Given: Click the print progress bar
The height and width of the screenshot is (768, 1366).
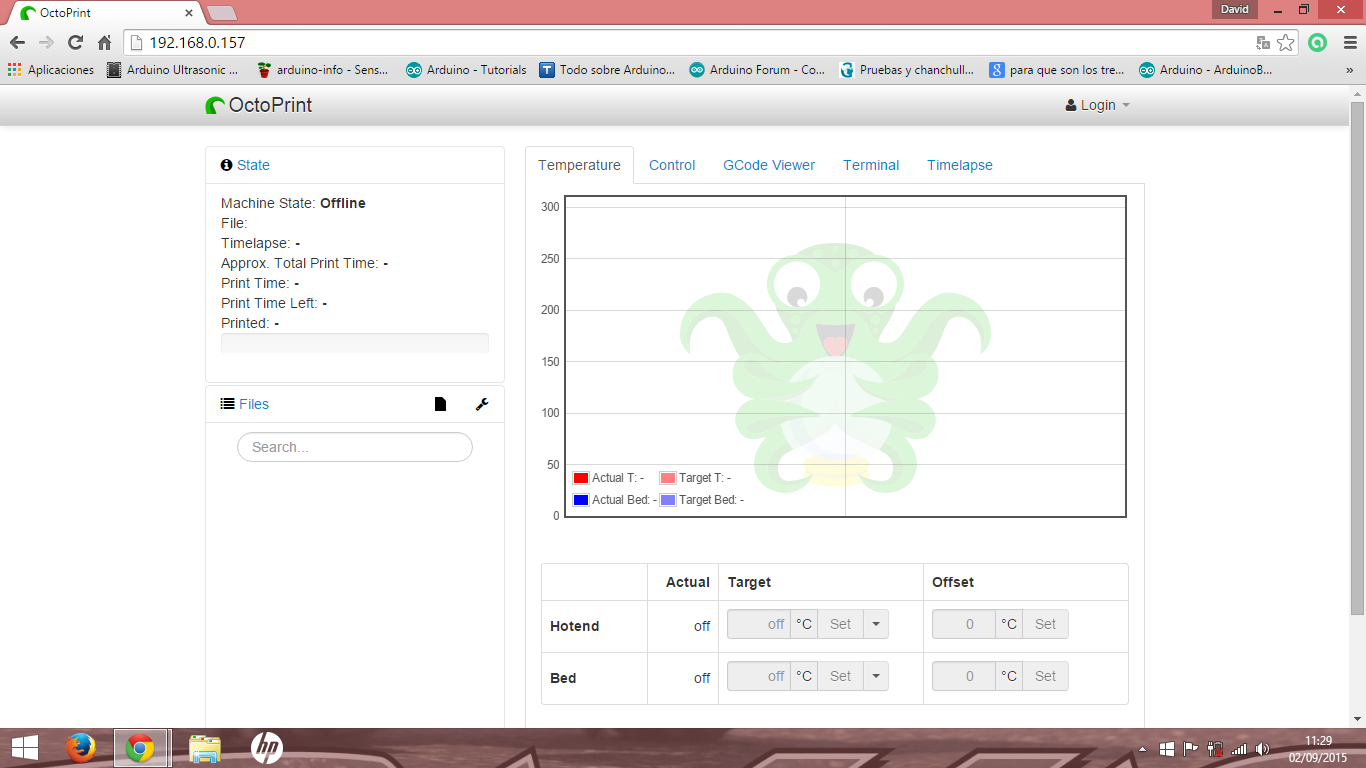Looking at the screenshot, I should tap(355, 343).
